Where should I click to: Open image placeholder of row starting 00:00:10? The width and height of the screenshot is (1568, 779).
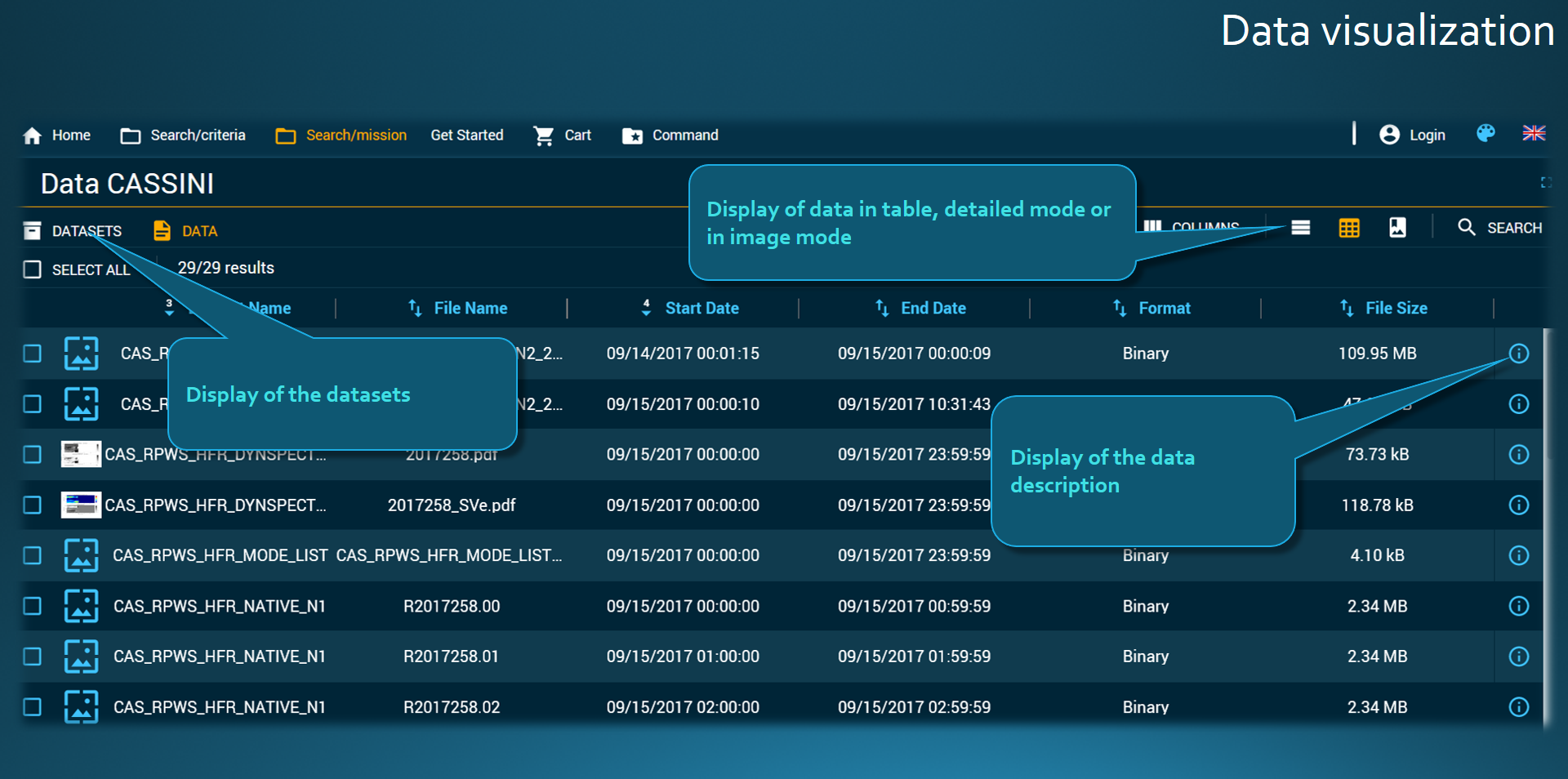(82, 404)
